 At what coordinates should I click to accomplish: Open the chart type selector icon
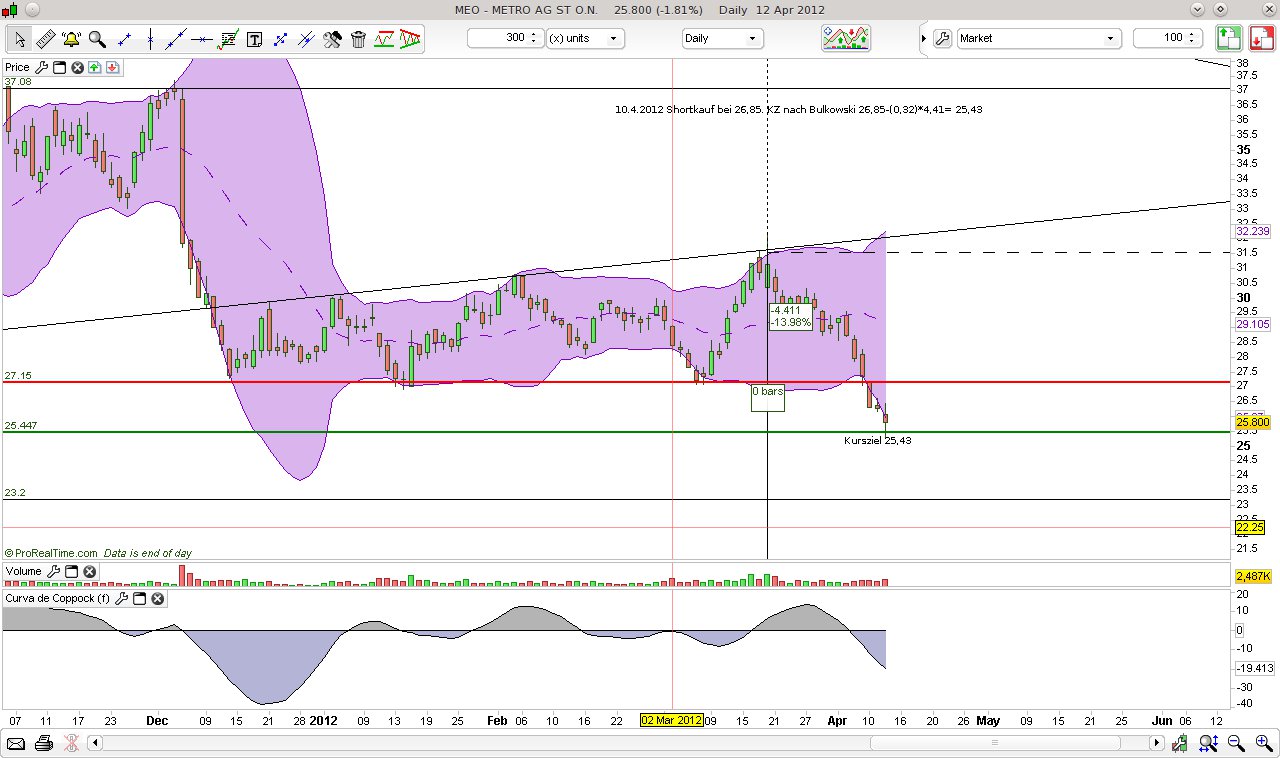[845, 38]
